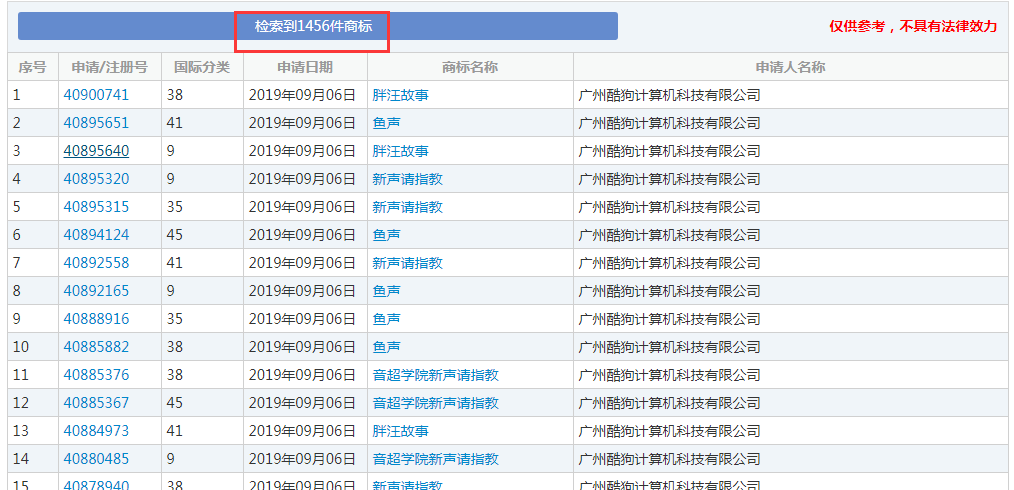Open trademark 鱼声 in row 2
1014x490 pixels.
tap(386, 123)
